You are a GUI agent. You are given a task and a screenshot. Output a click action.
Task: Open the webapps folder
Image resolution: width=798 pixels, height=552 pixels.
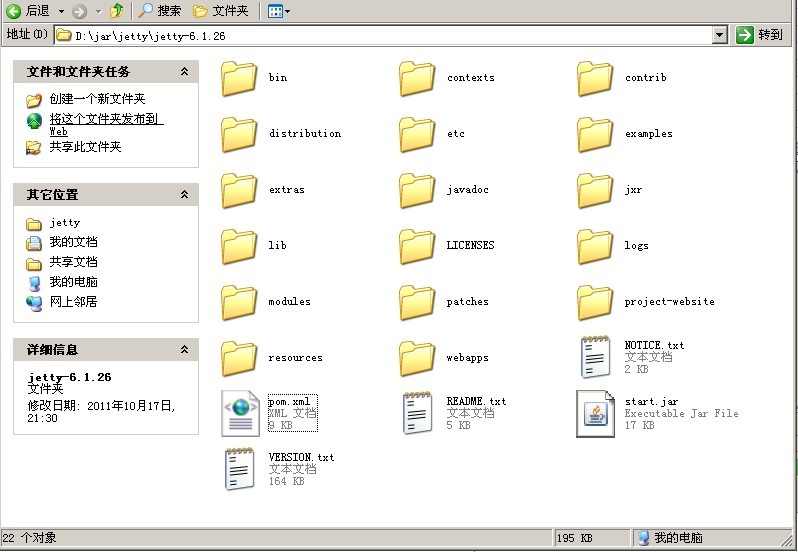(x=418, y=357)
